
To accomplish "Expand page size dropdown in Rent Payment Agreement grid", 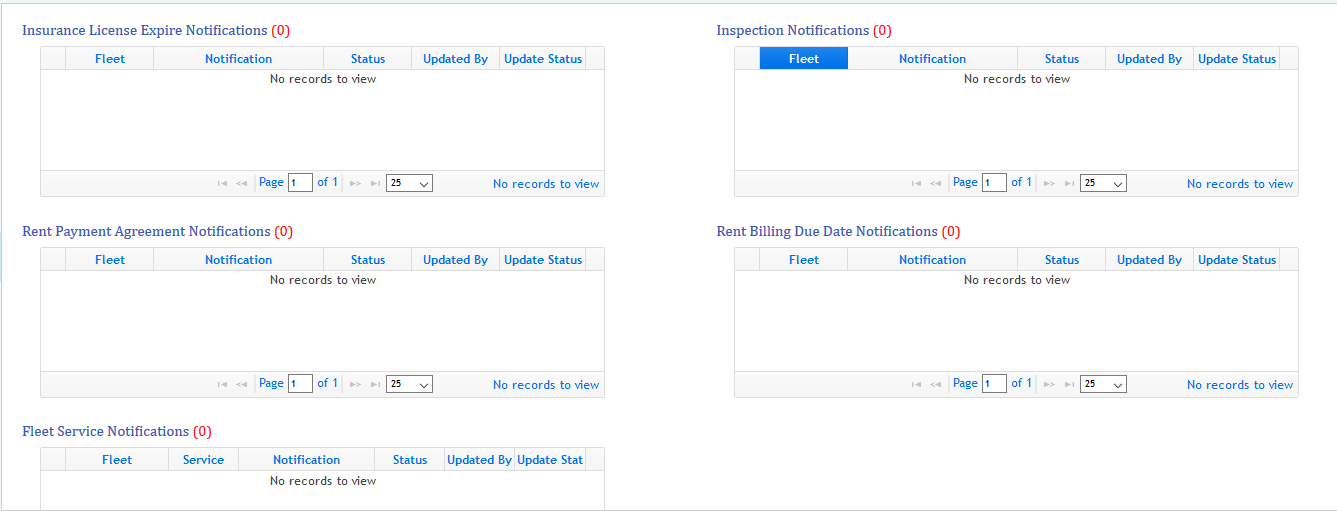I will coord(409,385).
